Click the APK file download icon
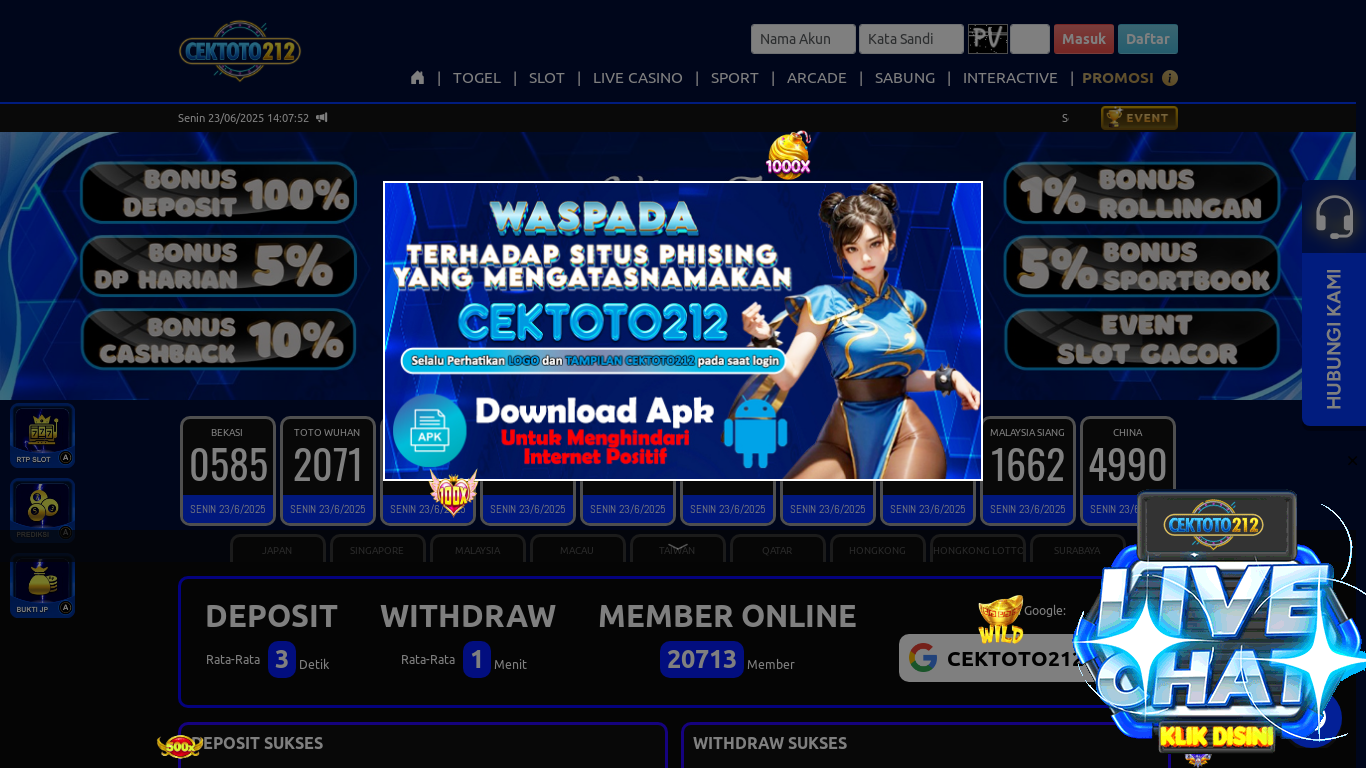 pyautogui.click(x=430, y=431)
